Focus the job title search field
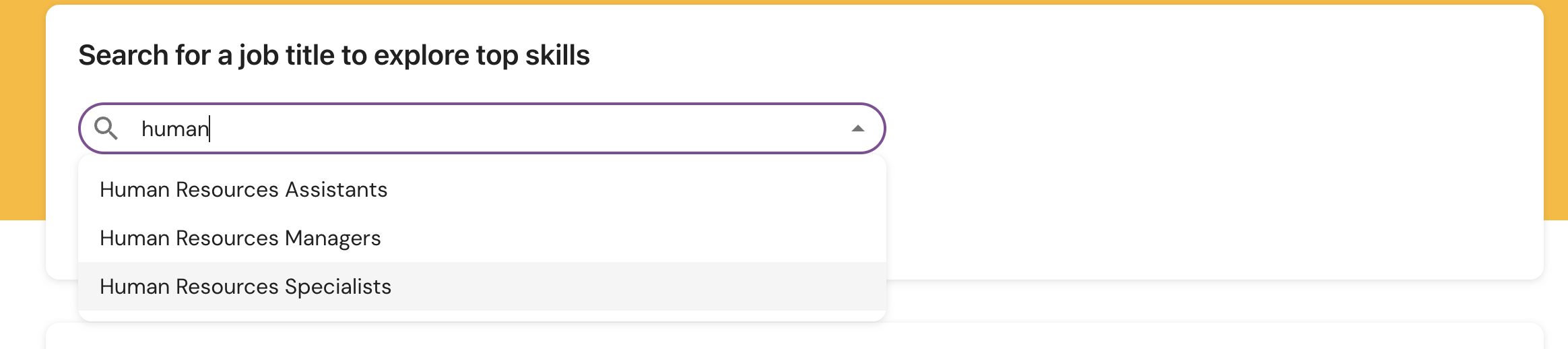 [x=482, y=128]
